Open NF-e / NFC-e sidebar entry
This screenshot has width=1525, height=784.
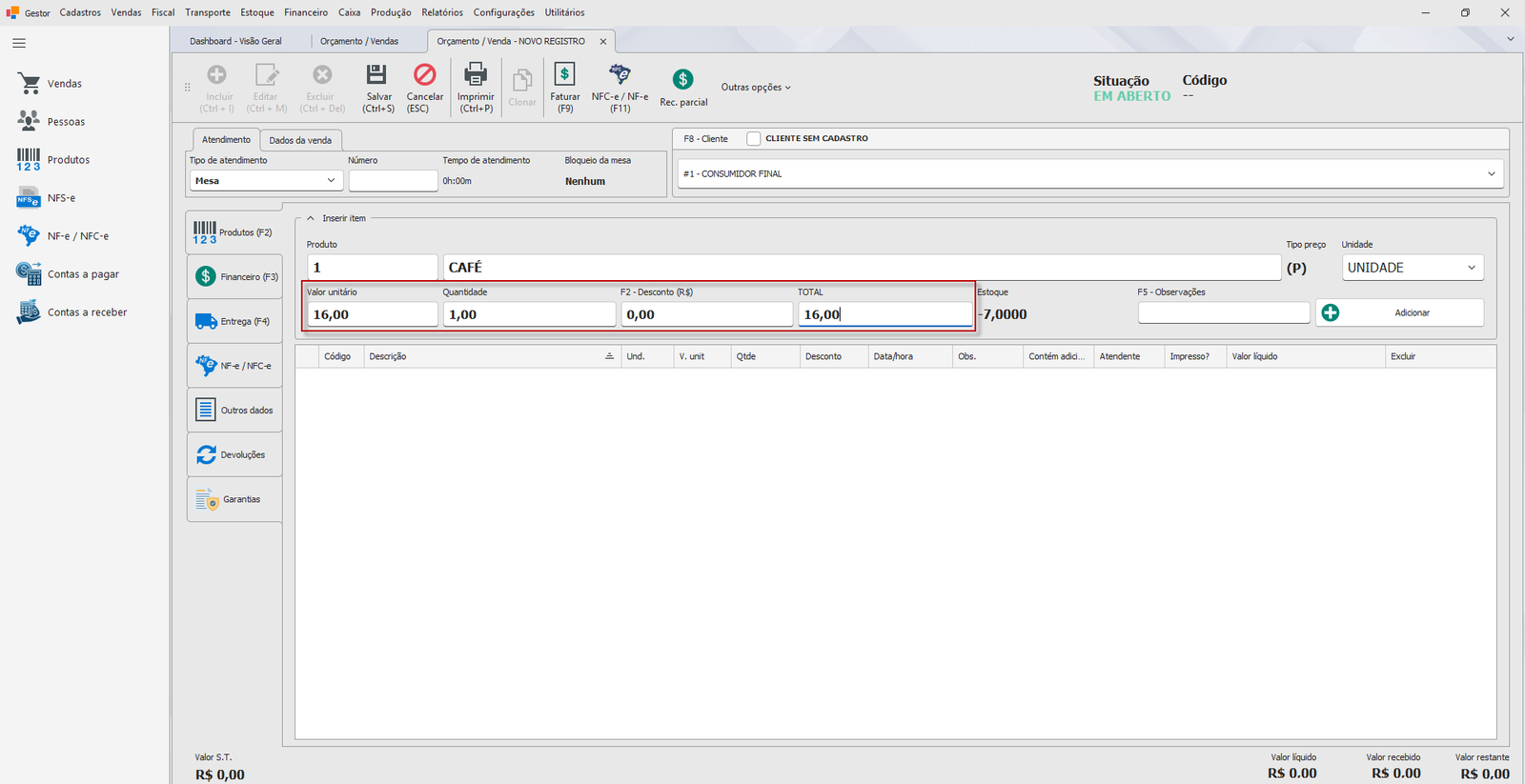(63, 236)
